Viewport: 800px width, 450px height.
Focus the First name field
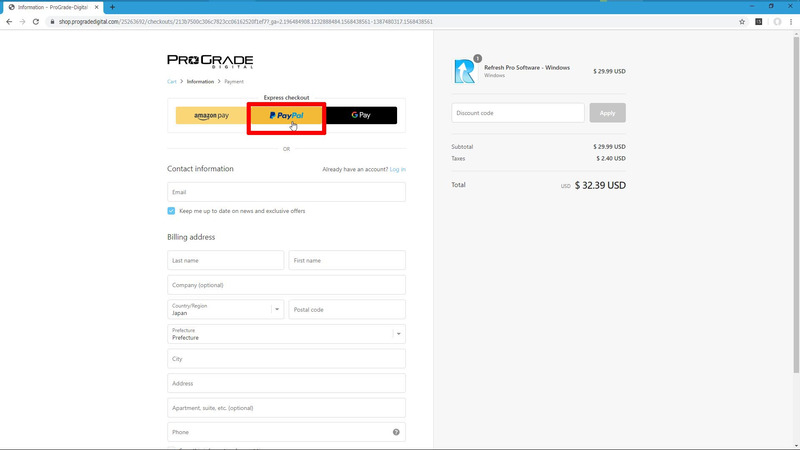[x=347, y=260]
